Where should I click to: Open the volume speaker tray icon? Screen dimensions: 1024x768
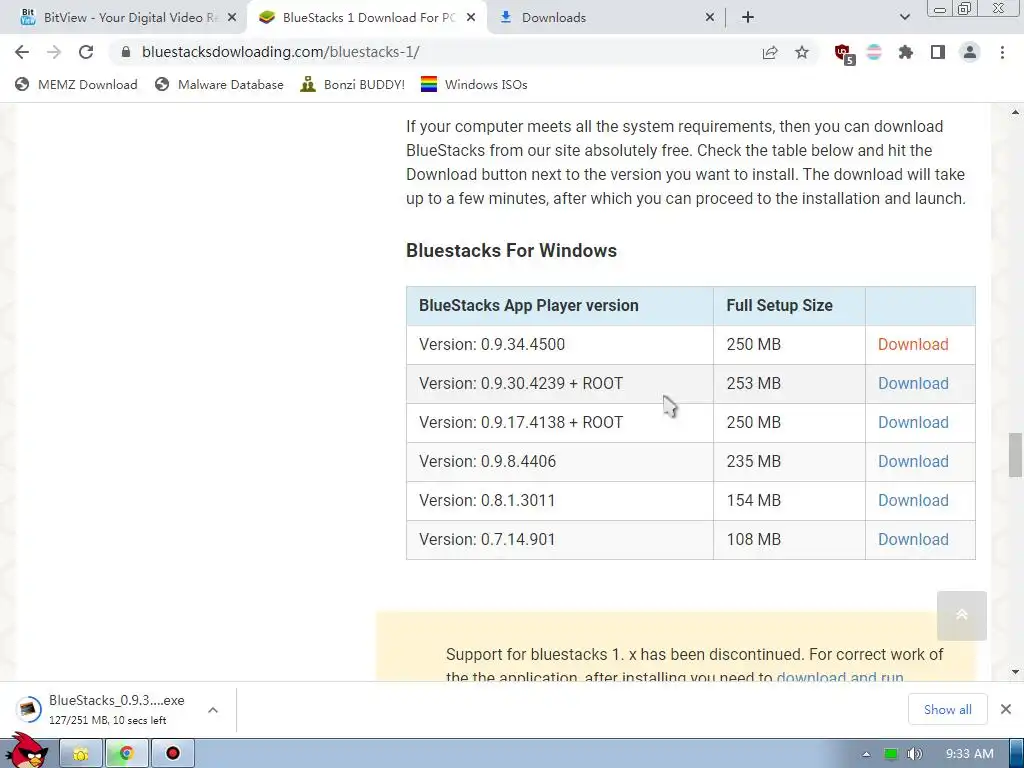point(915,754)
